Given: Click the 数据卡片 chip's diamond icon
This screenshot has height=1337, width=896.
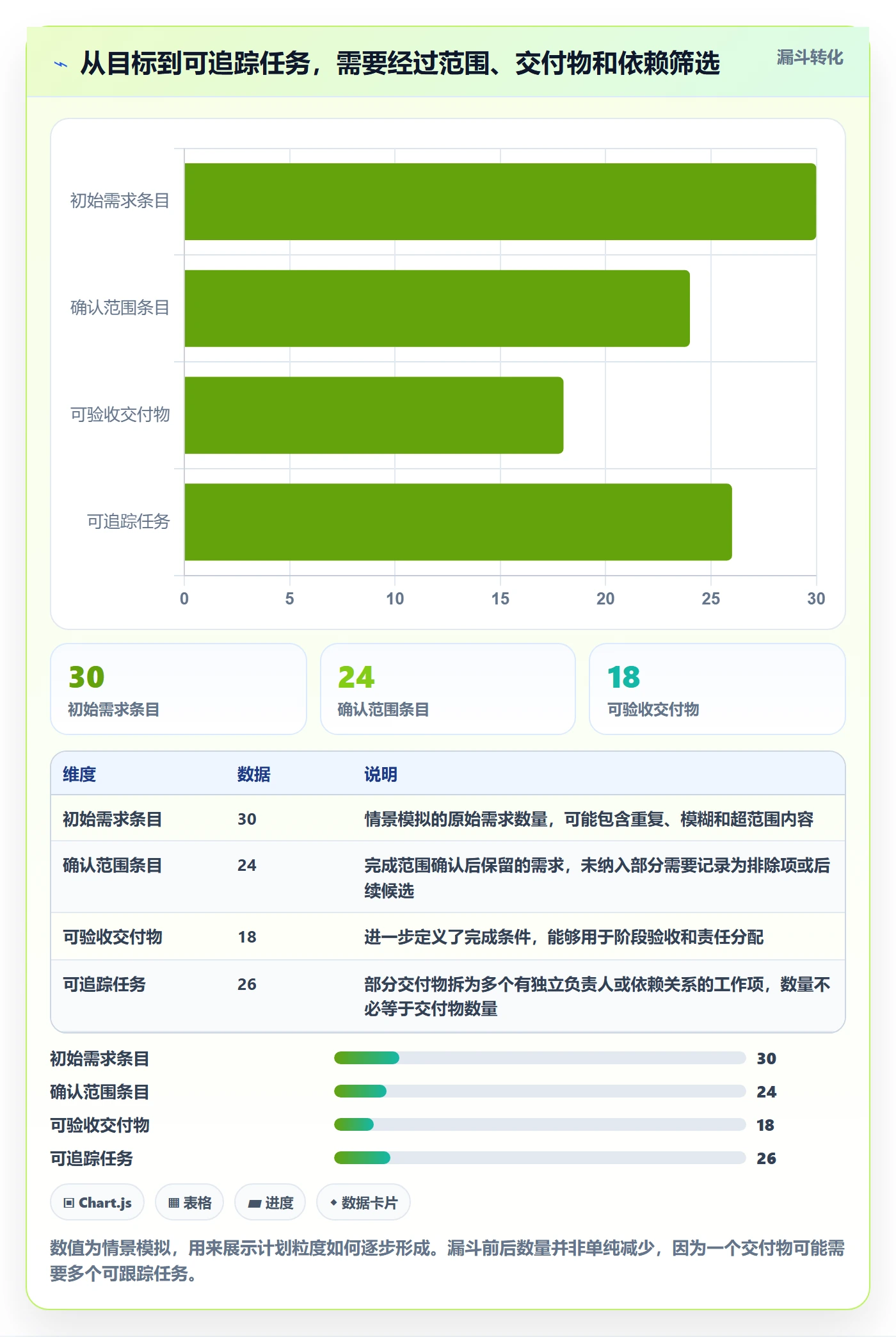Looking at the screenshot, I should pyautogui.click(x=333, y=1203).
